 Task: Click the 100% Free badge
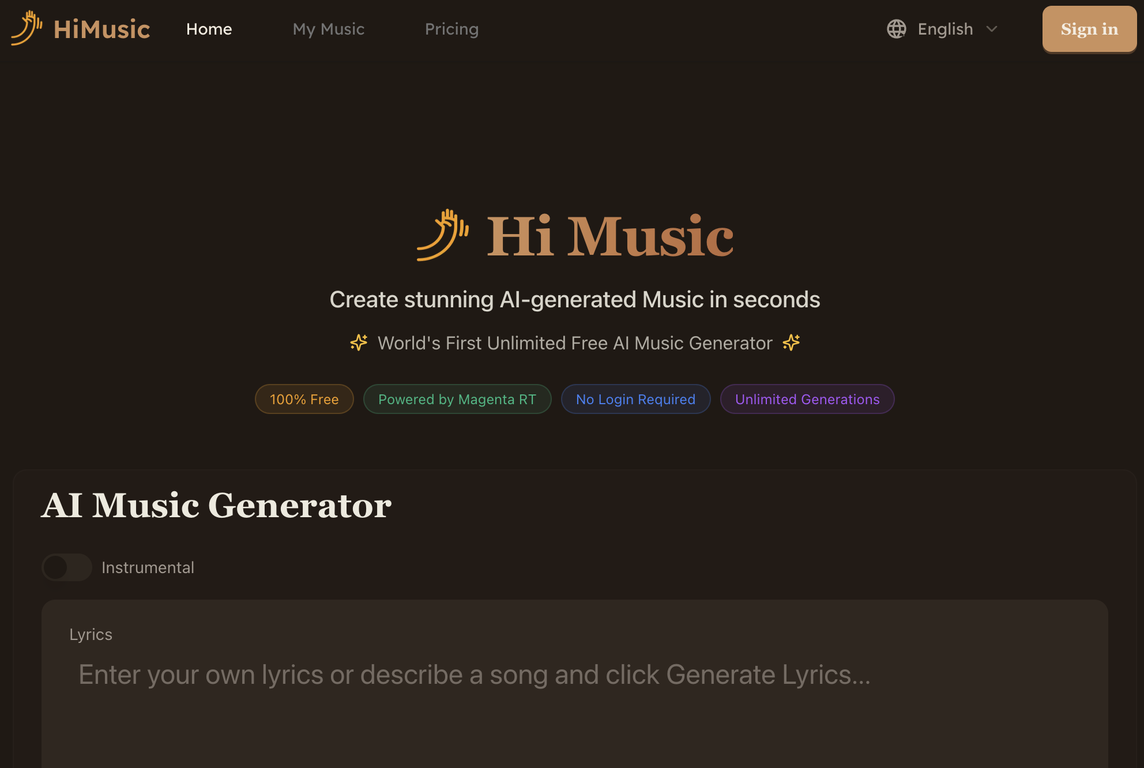[304, 399]
